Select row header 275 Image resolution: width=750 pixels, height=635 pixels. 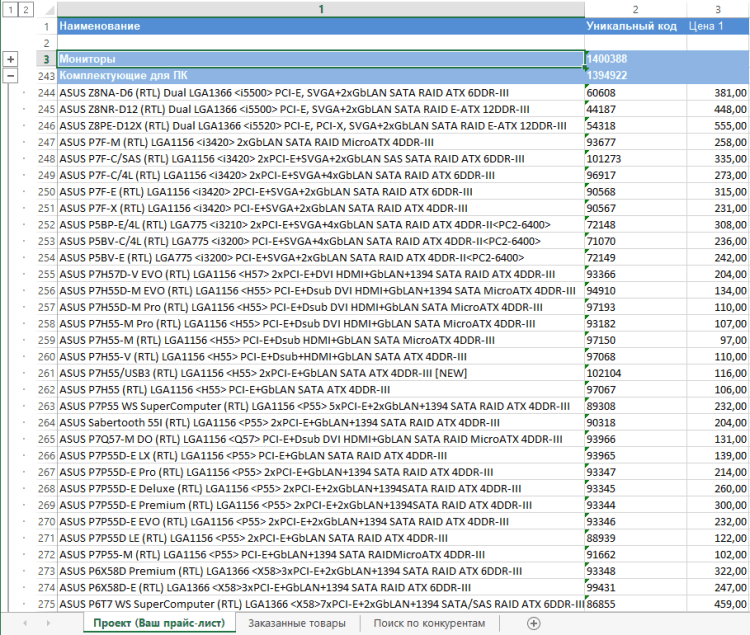coord(47,604)
